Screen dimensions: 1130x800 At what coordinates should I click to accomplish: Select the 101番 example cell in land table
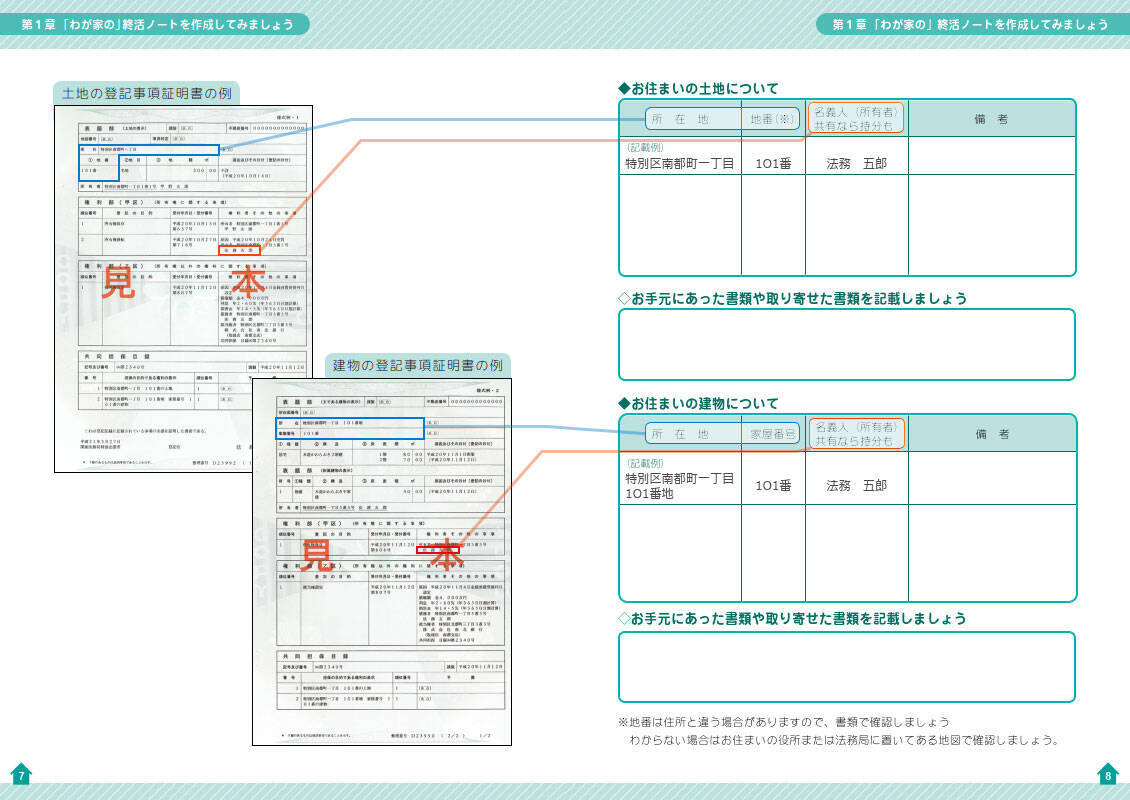pos(773,163)
